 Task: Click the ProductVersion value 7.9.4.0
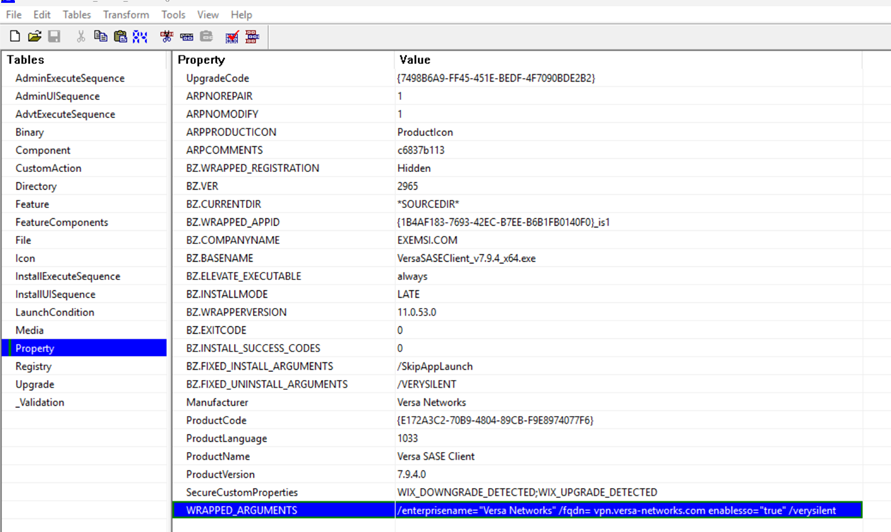point(411,475)
